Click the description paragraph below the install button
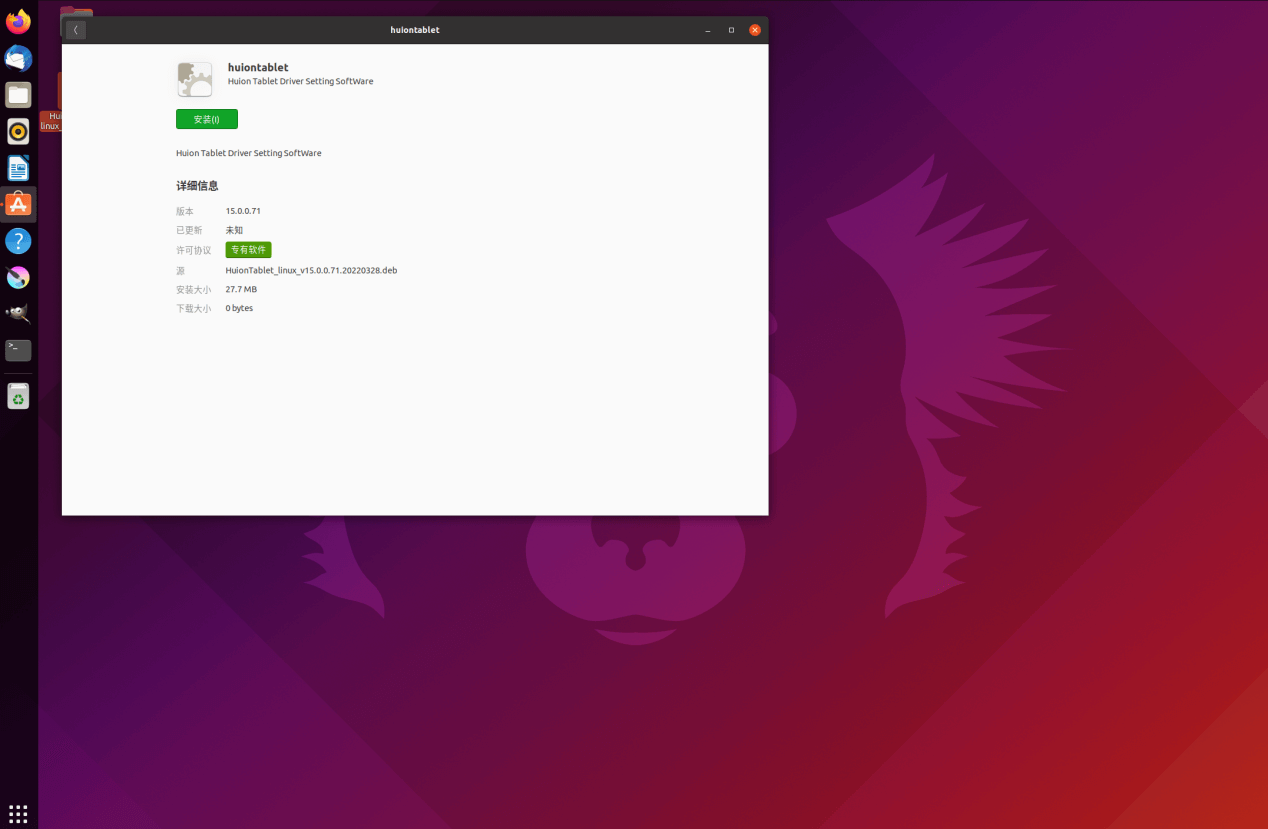 [x=249, y=153]
